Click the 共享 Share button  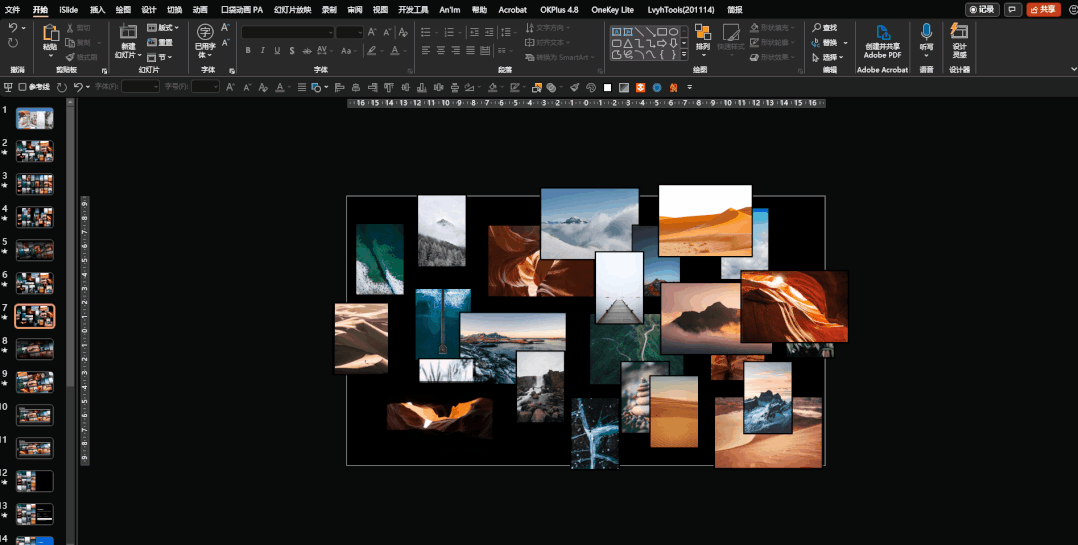(1043, 10)
